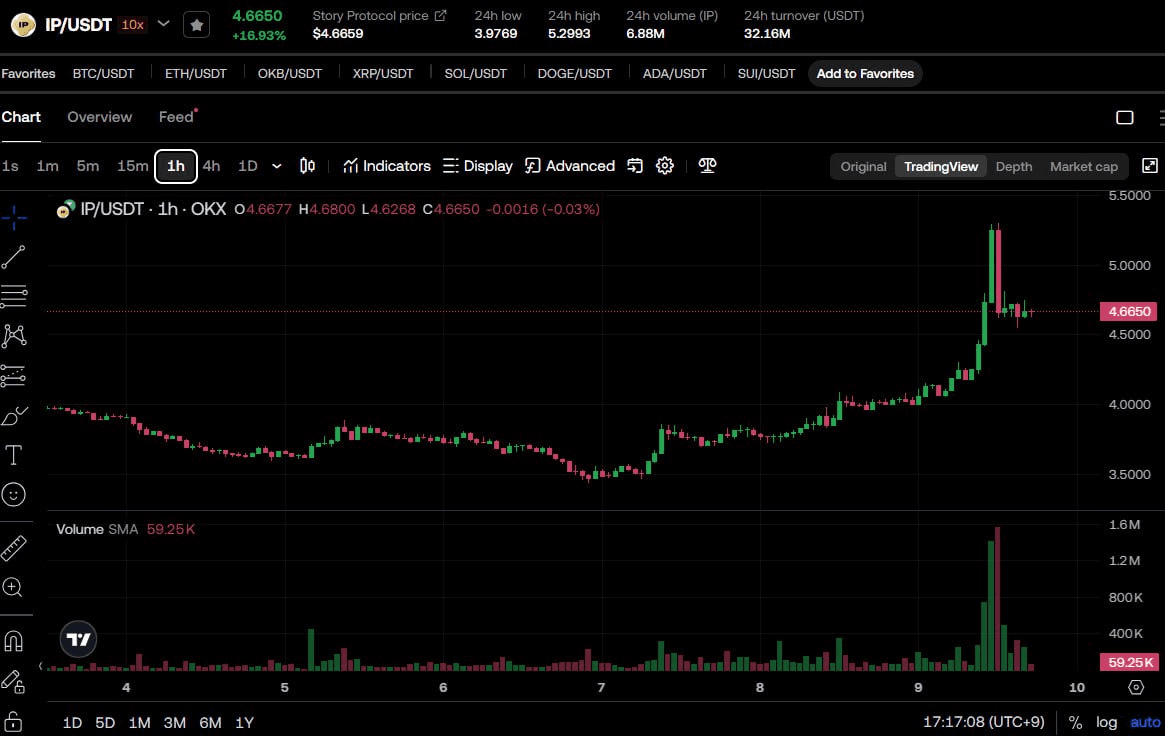Select the 4h interval
The width and height of the screenshot is (1165, 736).
(x=211, y=166)
